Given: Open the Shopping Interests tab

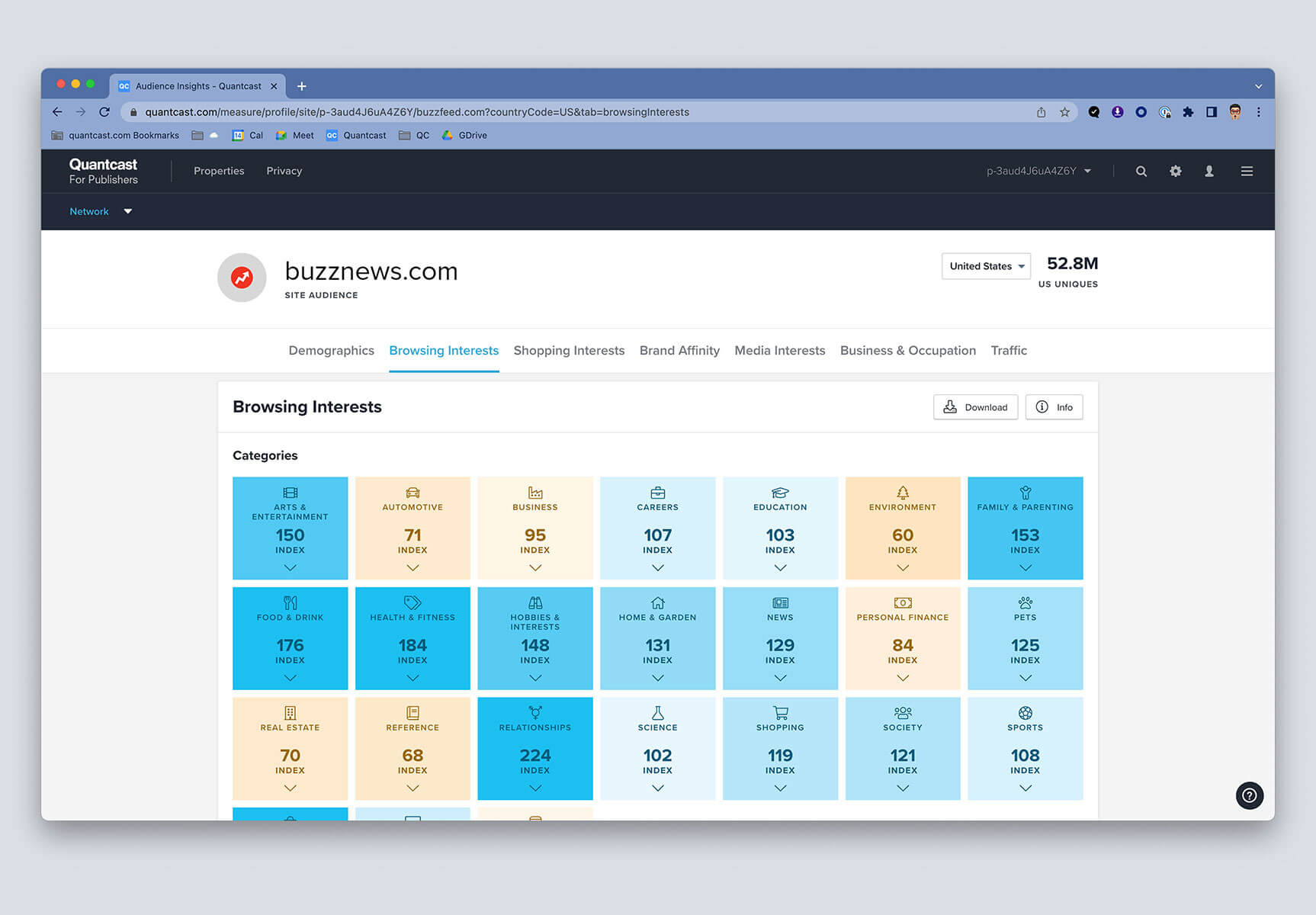Looking at the screenshot, I should pyautogui.click(x=569, y=350).
